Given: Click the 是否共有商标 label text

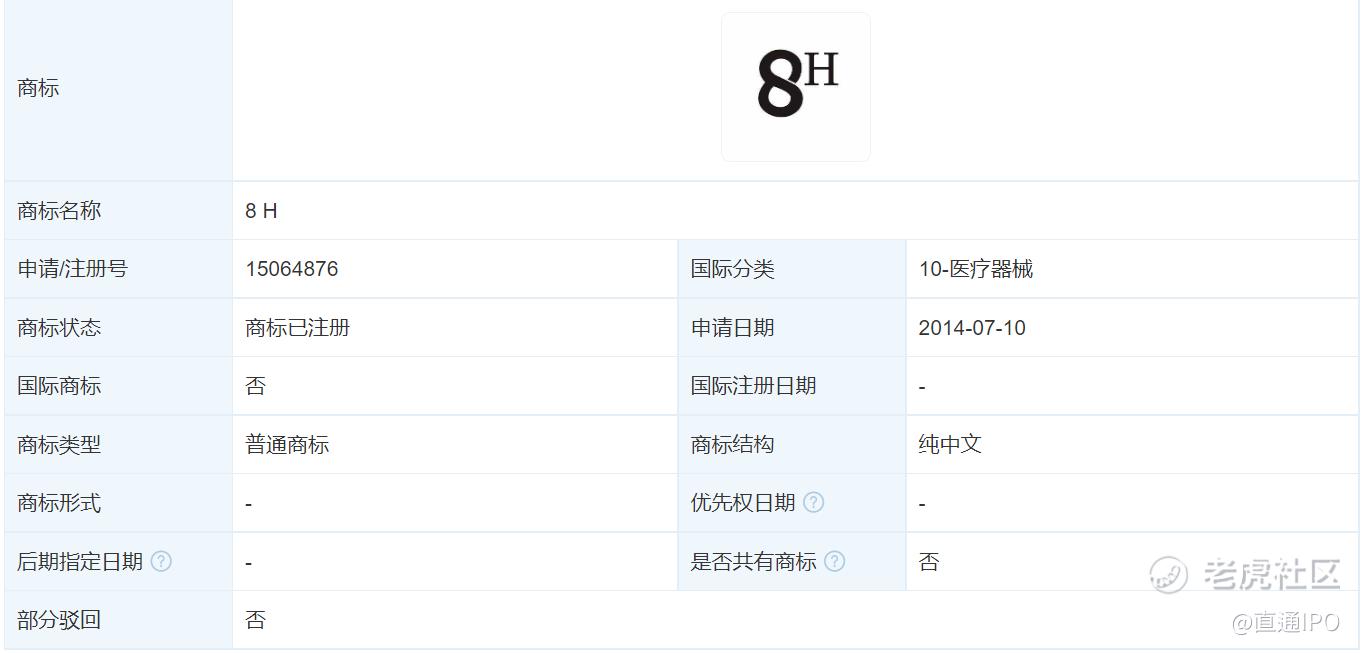Looking at the screenshot, I should (x=754, y=561).
